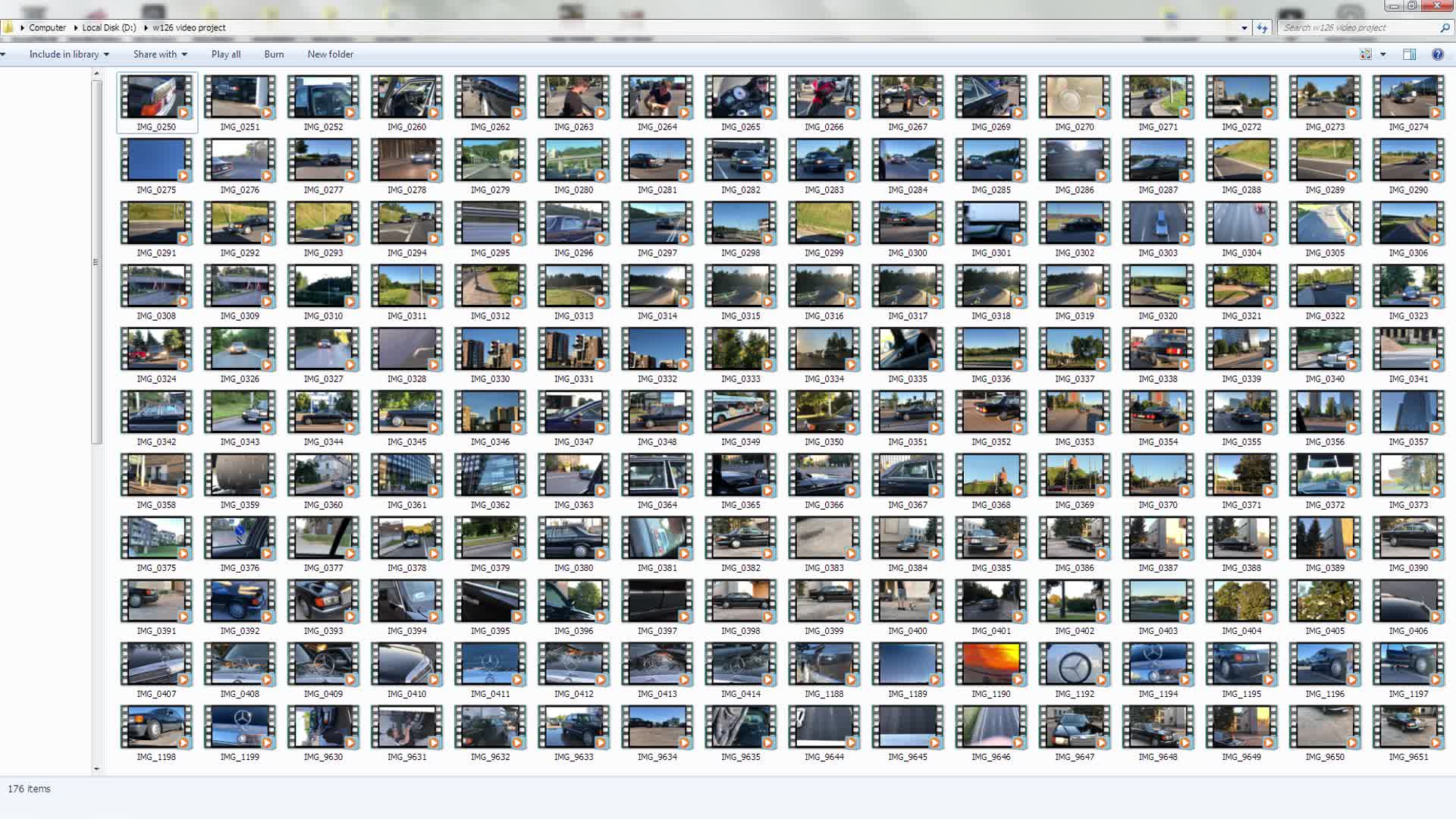Select video file IMG_0323
The image size is (1456, 819).
[x=1408, y=292]
